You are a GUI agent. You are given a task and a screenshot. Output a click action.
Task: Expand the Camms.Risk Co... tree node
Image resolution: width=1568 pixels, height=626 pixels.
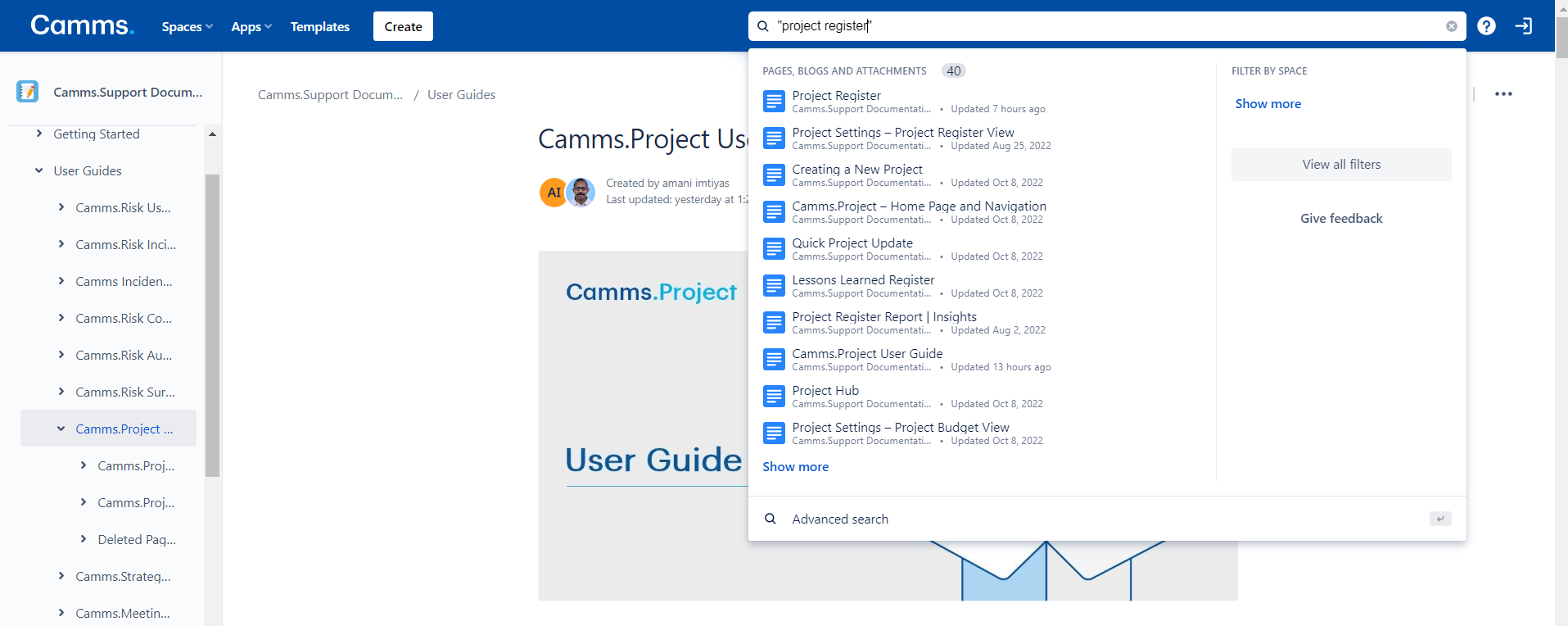pos(61,318)
